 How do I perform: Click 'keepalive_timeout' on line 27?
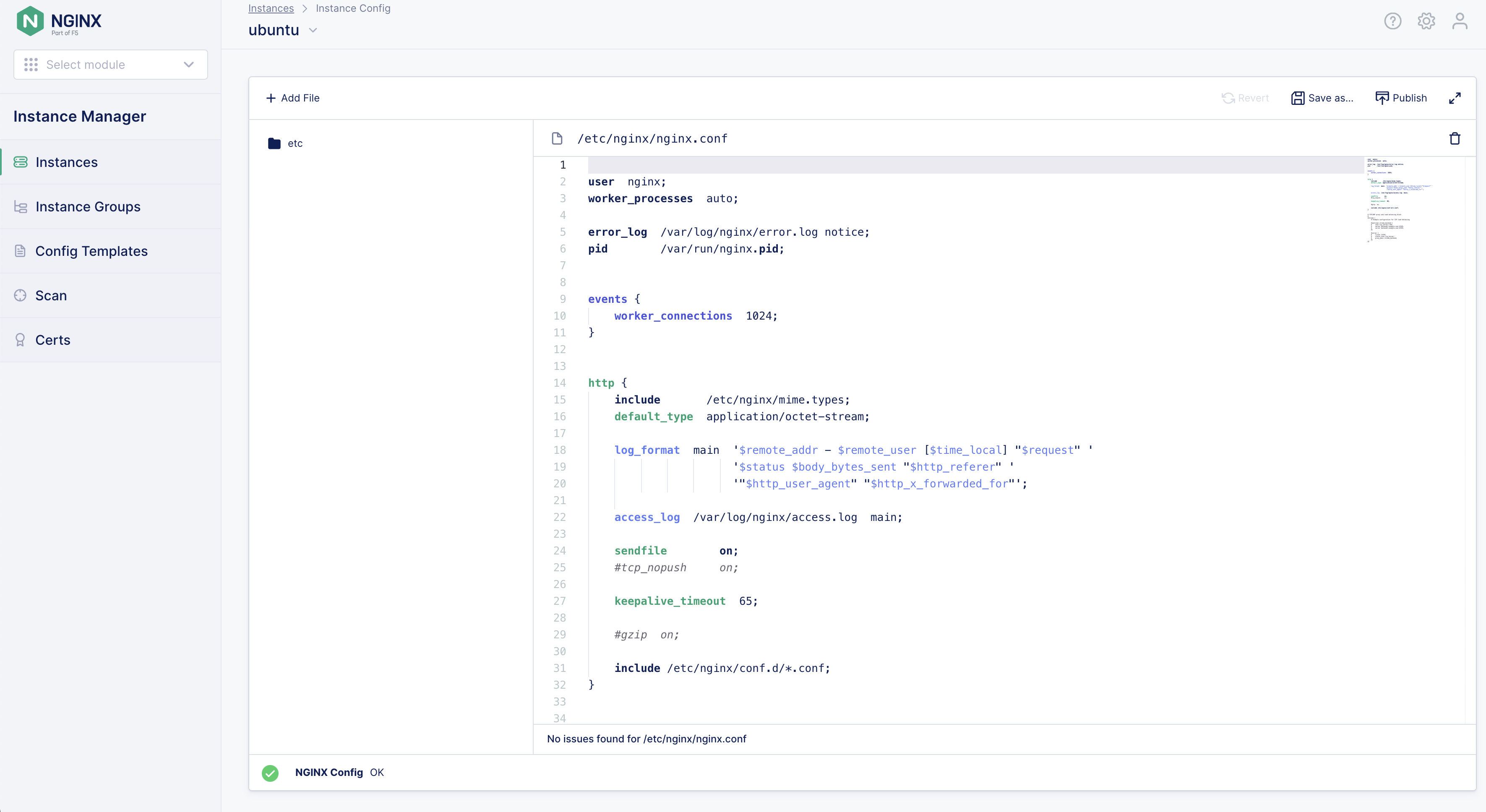[670, 601]
